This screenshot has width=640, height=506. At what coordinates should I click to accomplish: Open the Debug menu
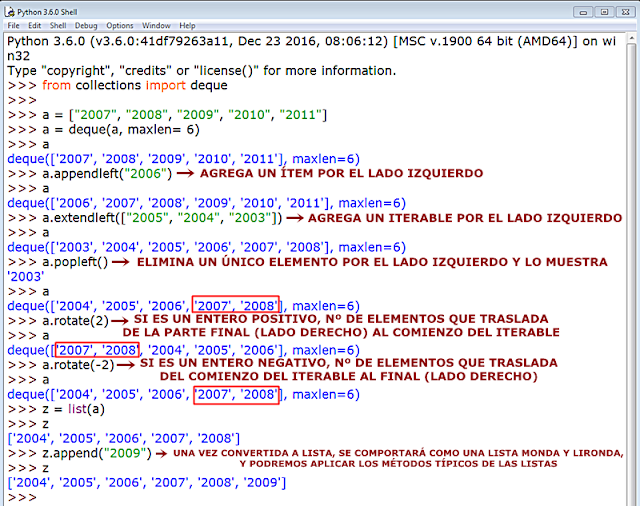tap(86, 26)
